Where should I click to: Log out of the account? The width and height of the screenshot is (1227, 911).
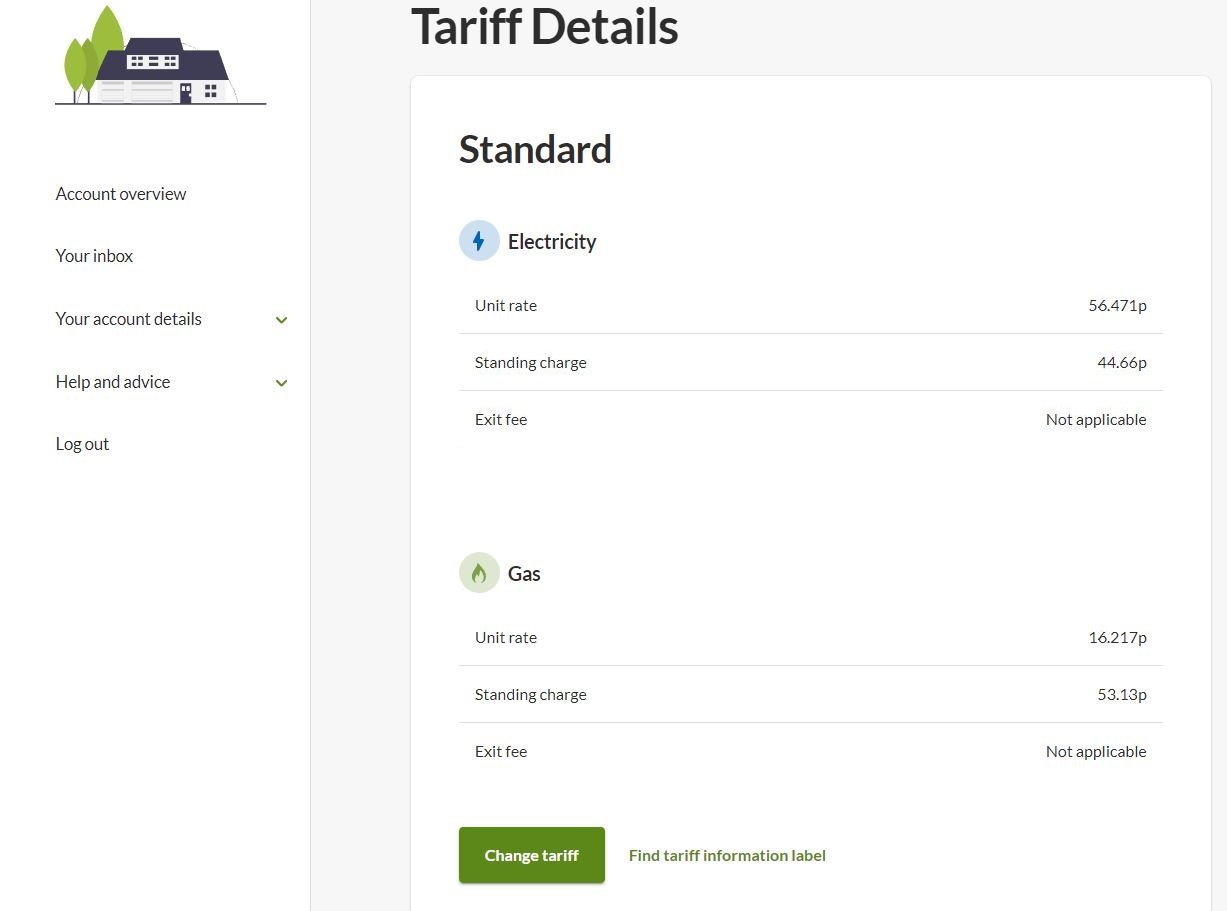pyautogui.click(x=82, y=444)
